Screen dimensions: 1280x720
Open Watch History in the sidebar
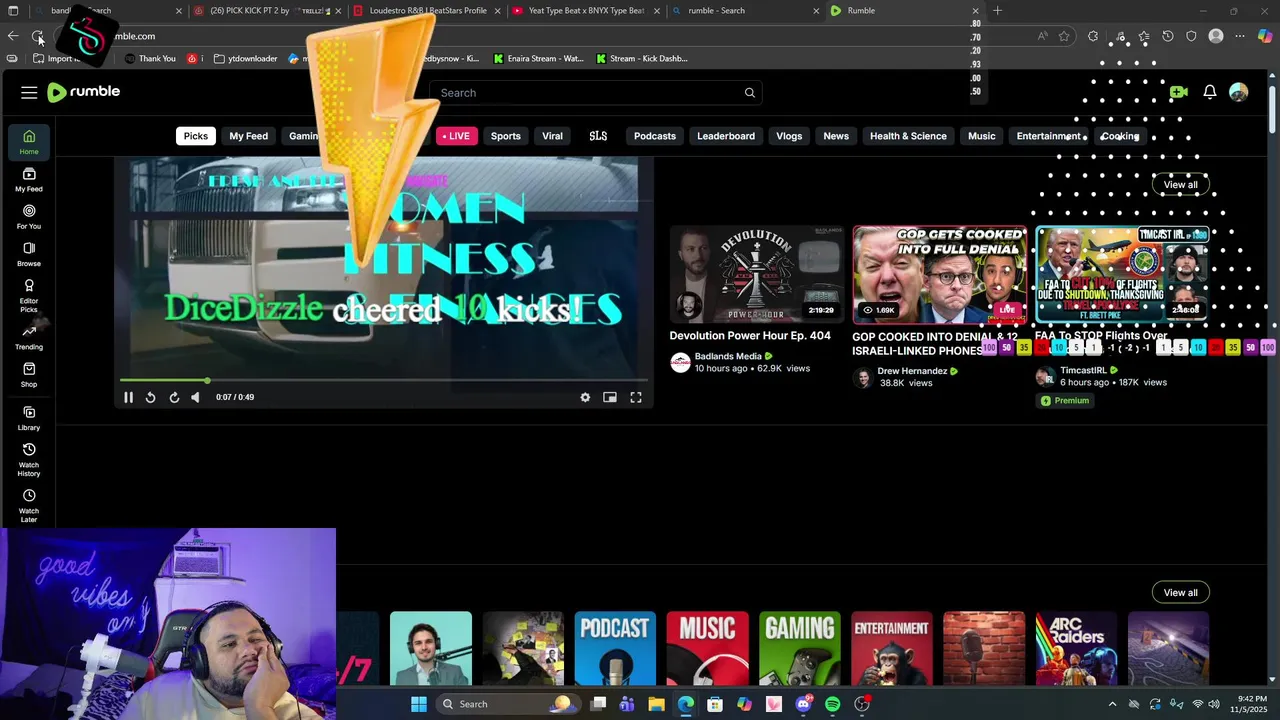(x=29, y=460)
